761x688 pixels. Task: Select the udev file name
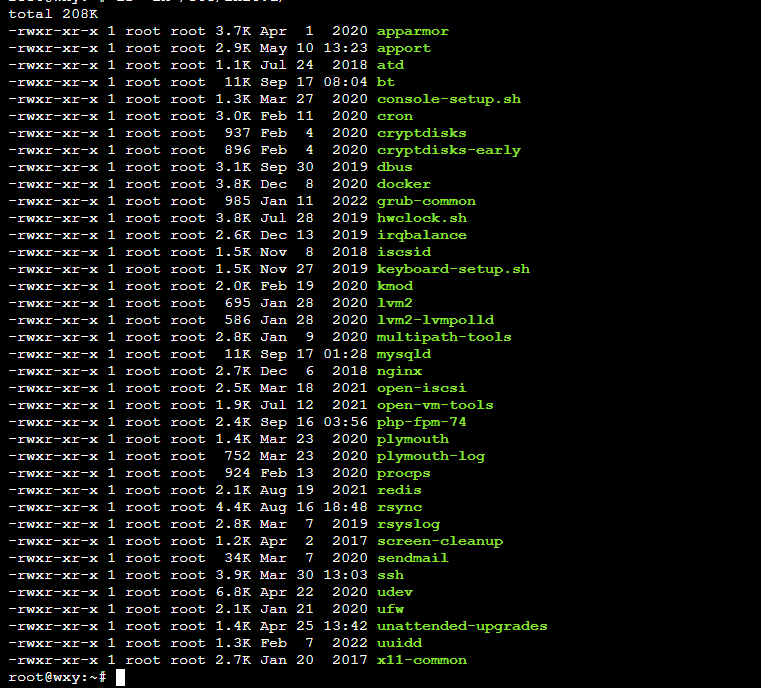395,592
